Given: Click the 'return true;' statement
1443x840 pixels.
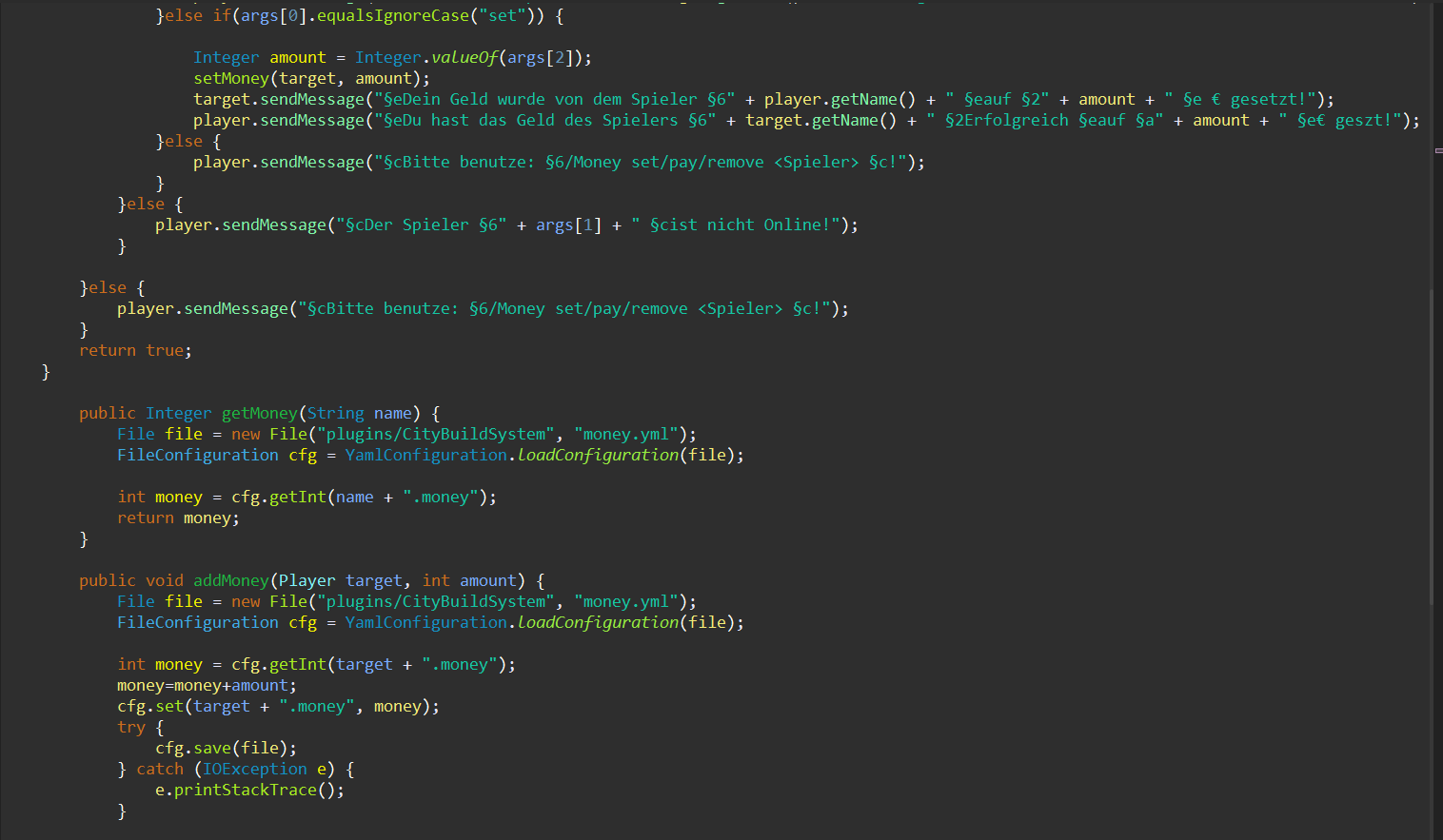Looking at the screenshot, I should click(135, 350).
